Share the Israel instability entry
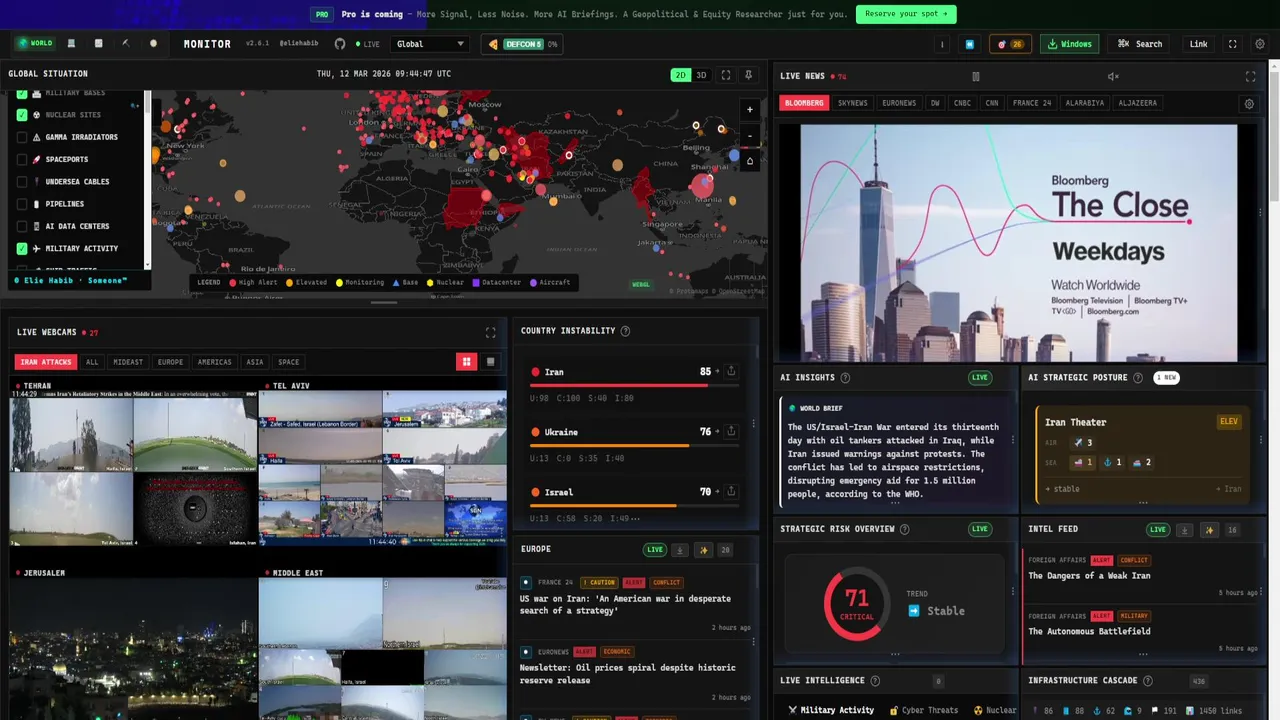 (731, 491)
